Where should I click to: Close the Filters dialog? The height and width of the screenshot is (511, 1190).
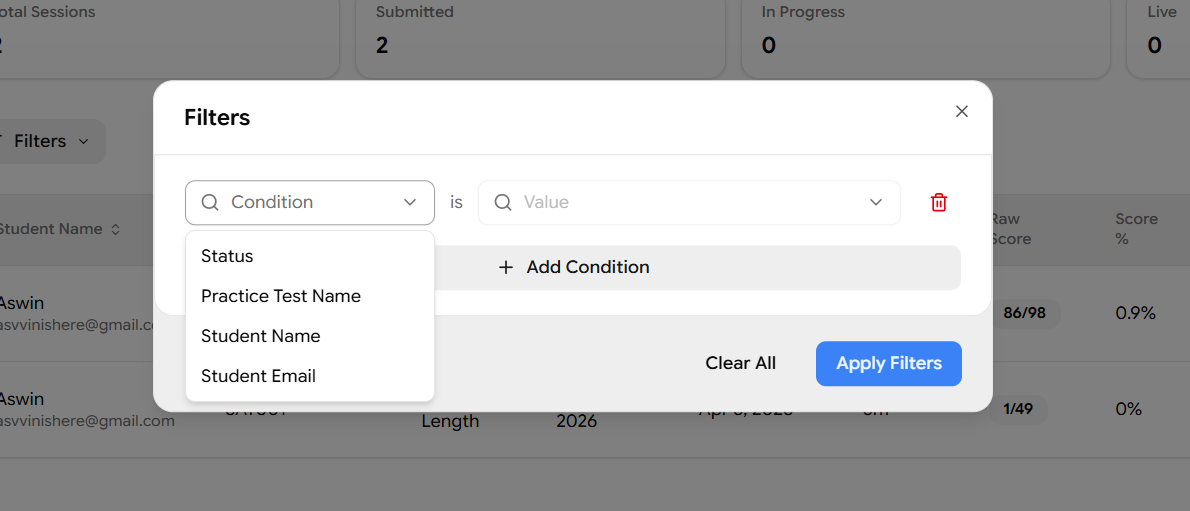(x=962, y=112)
